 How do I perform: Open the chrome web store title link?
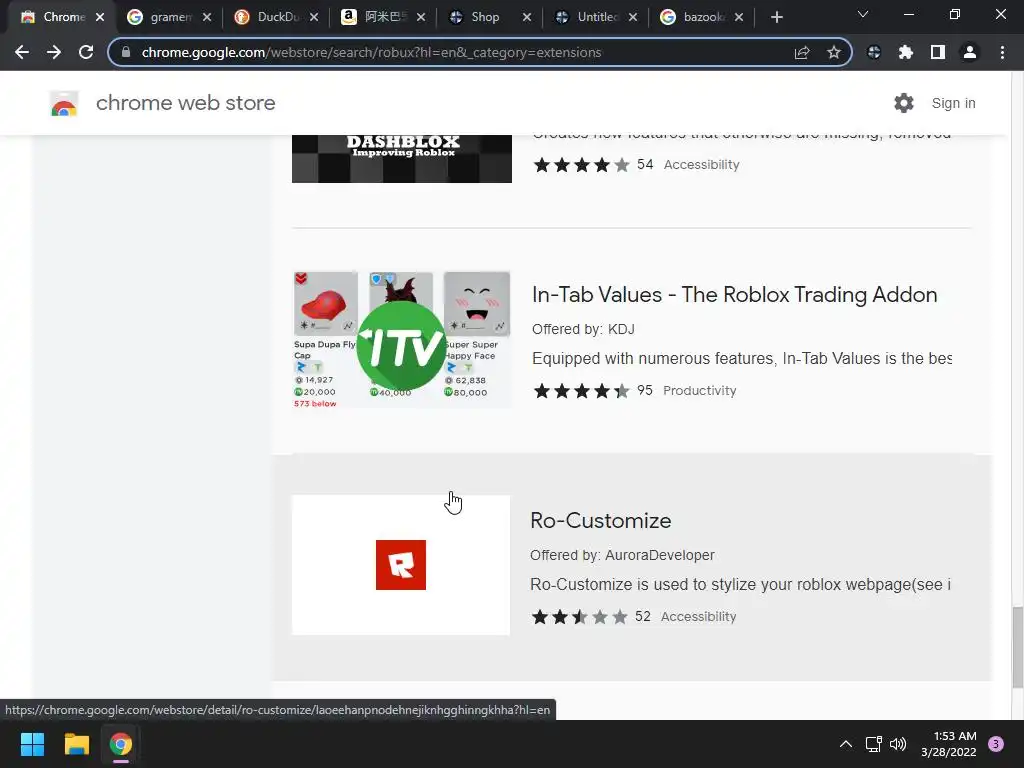pos(185,103)
